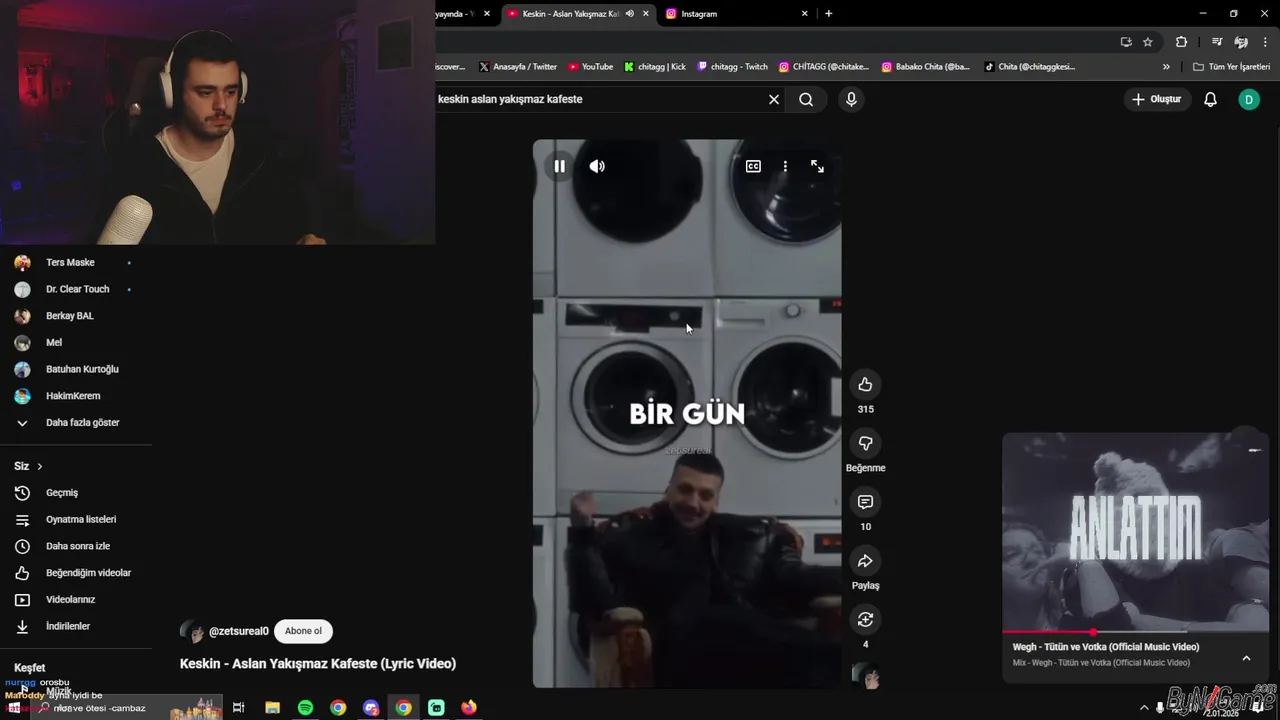
Task: Open Geçmiş watch history
Action: point(62,493)
